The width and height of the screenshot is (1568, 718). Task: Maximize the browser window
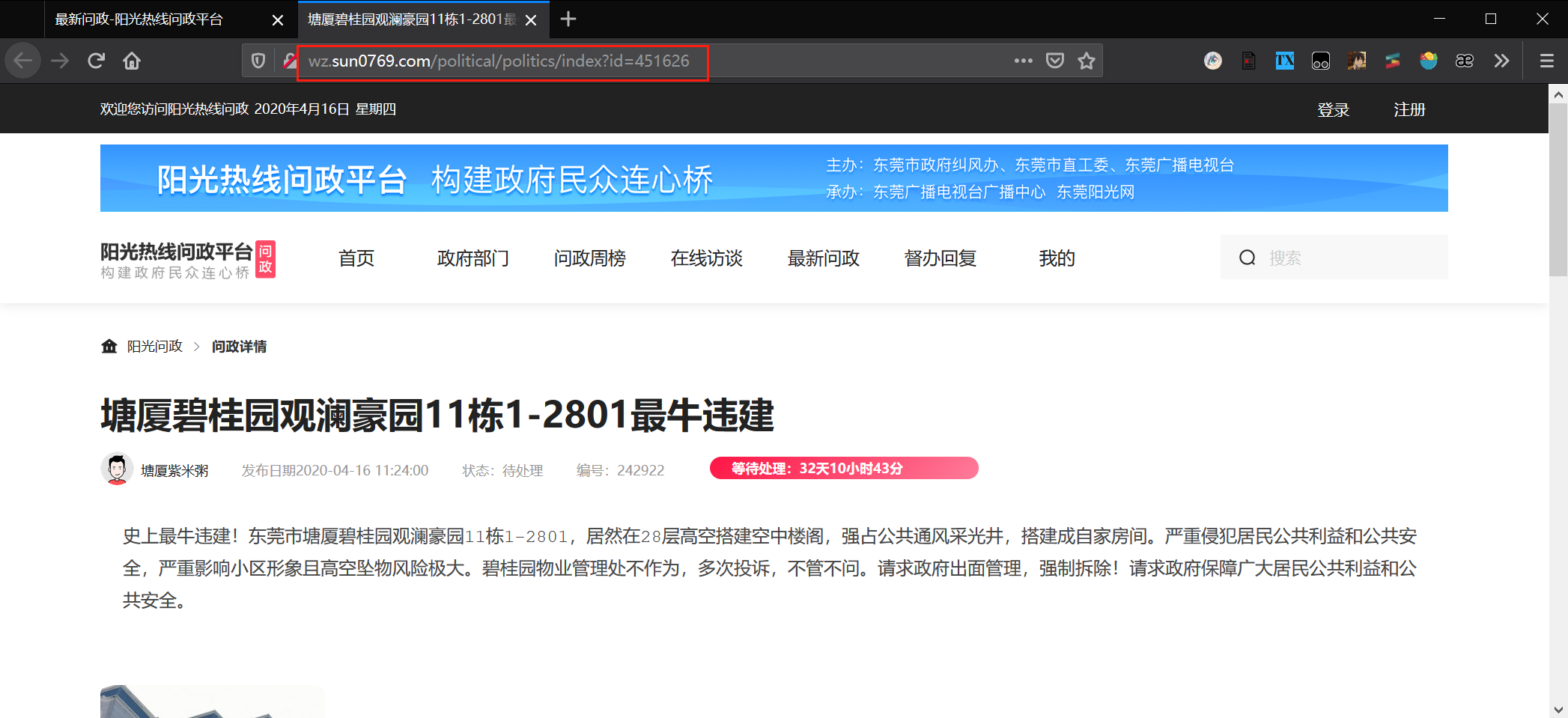pos(1491,19)
